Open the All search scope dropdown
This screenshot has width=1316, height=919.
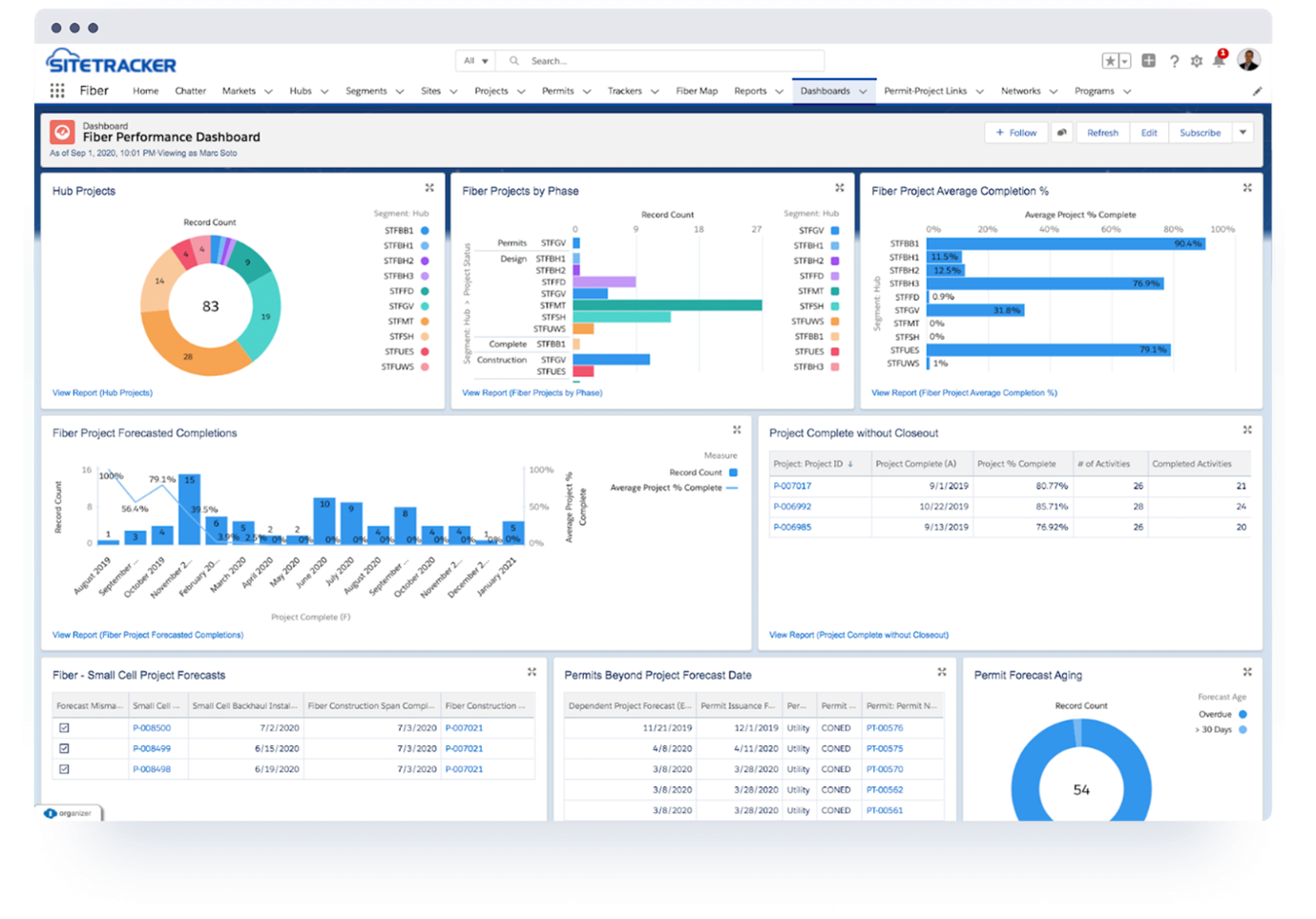point(476,61)
